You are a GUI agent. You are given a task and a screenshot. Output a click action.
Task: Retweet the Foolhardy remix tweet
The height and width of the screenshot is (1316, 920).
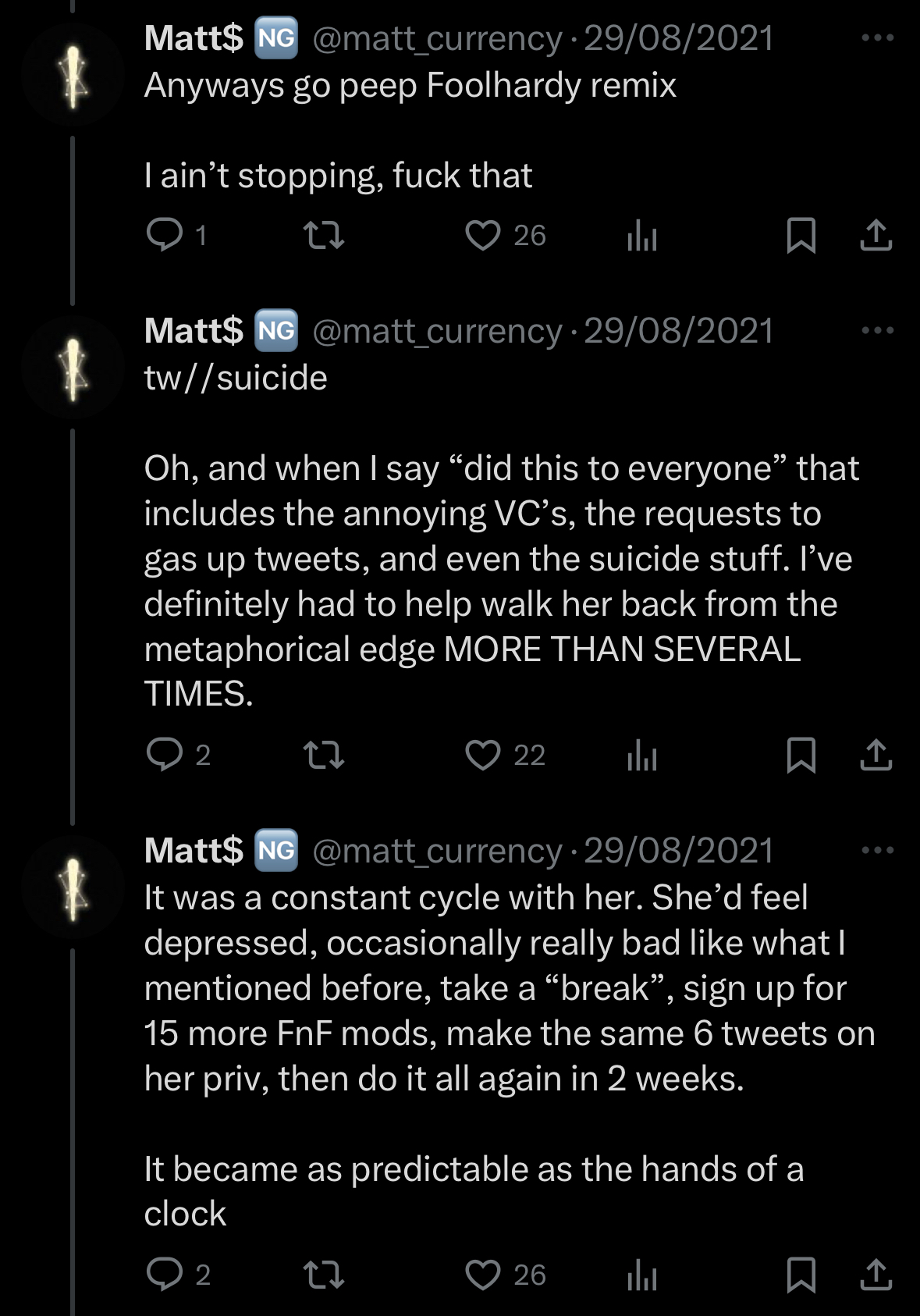324,235
